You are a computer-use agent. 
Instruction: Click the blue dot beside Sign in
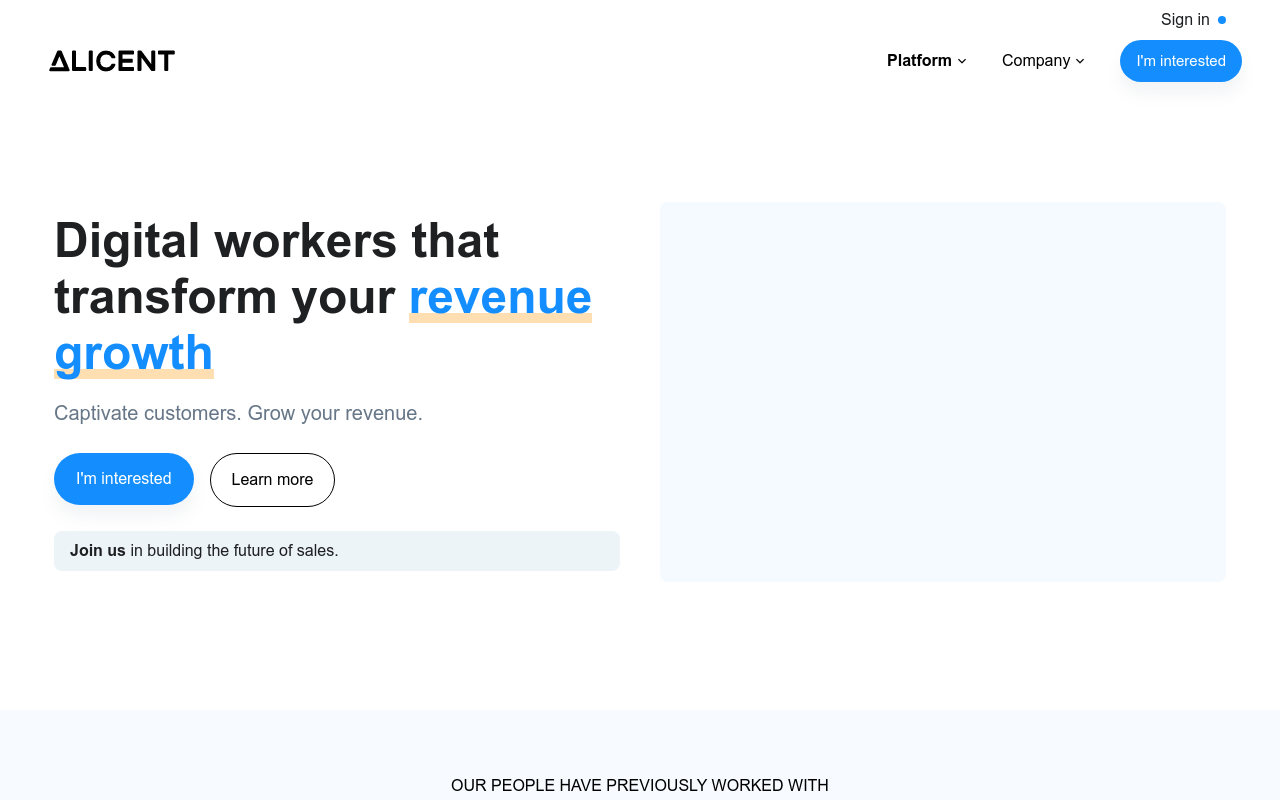(x=1222, y=20)
